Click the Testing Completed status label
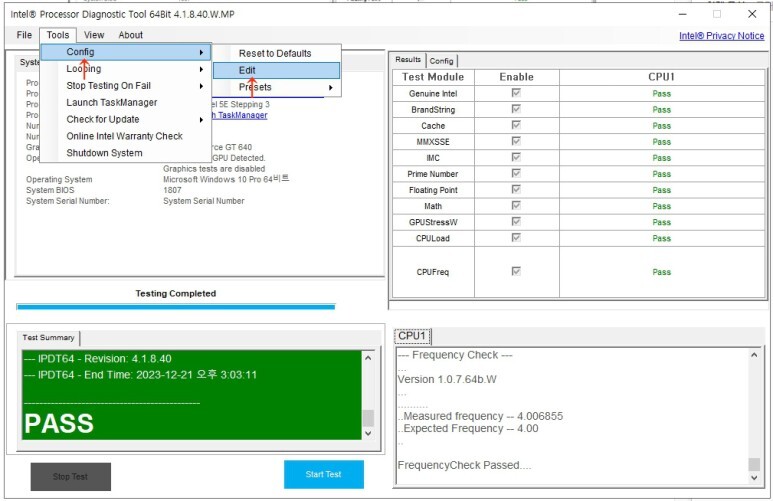 tap(176, 293)
